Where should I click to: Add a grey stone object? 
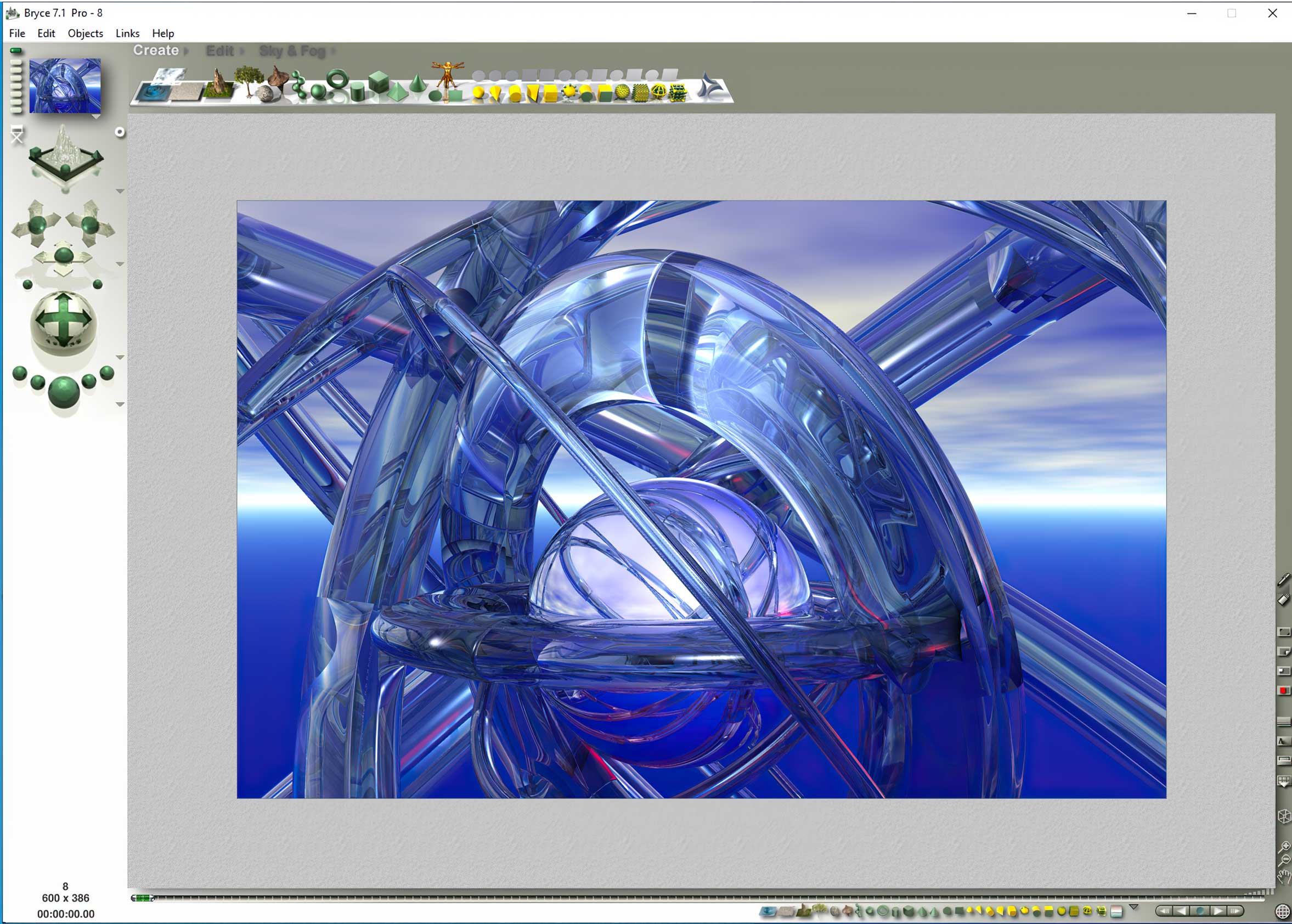point(266,93)
